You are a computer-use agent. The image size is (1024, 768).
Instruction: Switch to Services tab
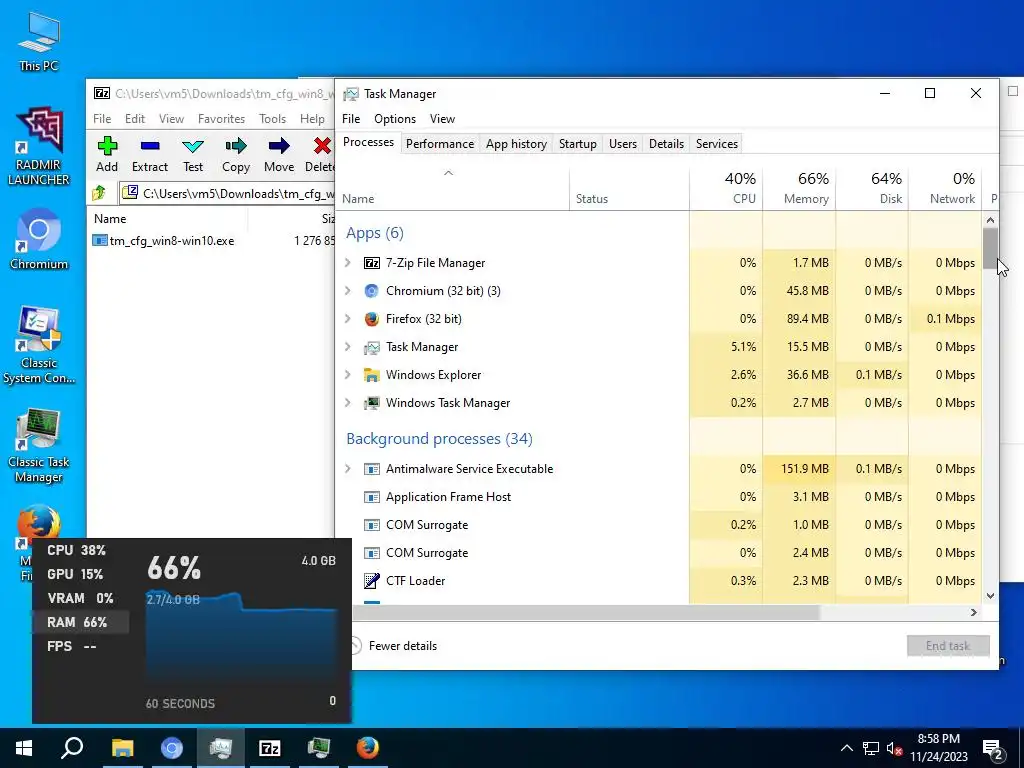click(716, 144)
